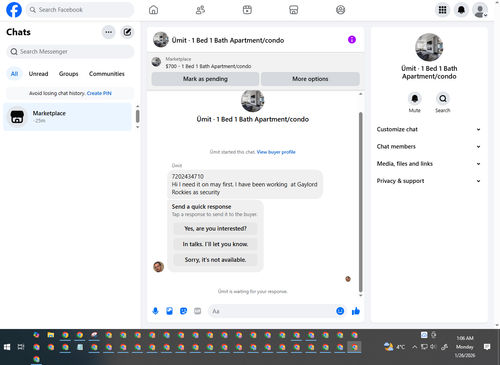The height and width of the screenshot is (365, 500).
Task: Start a new message with compose icon
Action: pos(127,32)
